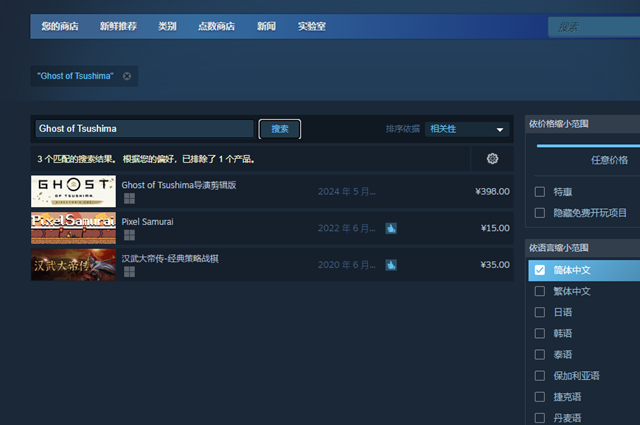
Task: Check 日语 language filter
Action: (x=540, y=312)
